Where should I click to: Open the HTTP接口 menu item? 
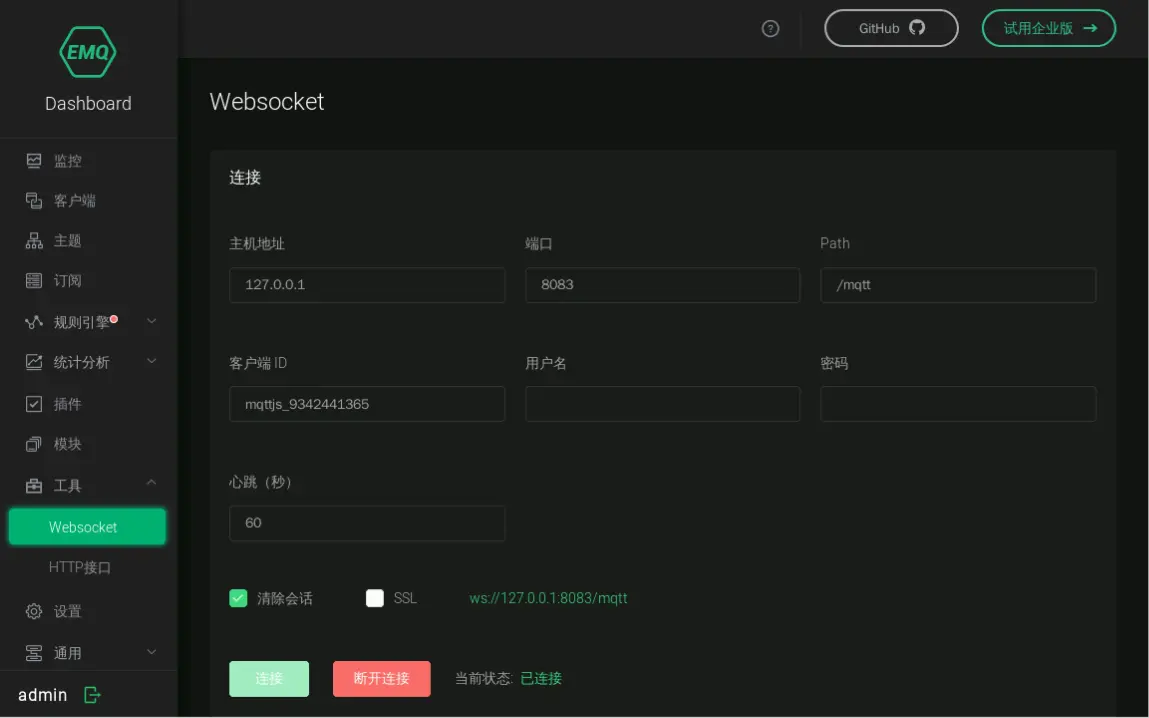point(80,568)
